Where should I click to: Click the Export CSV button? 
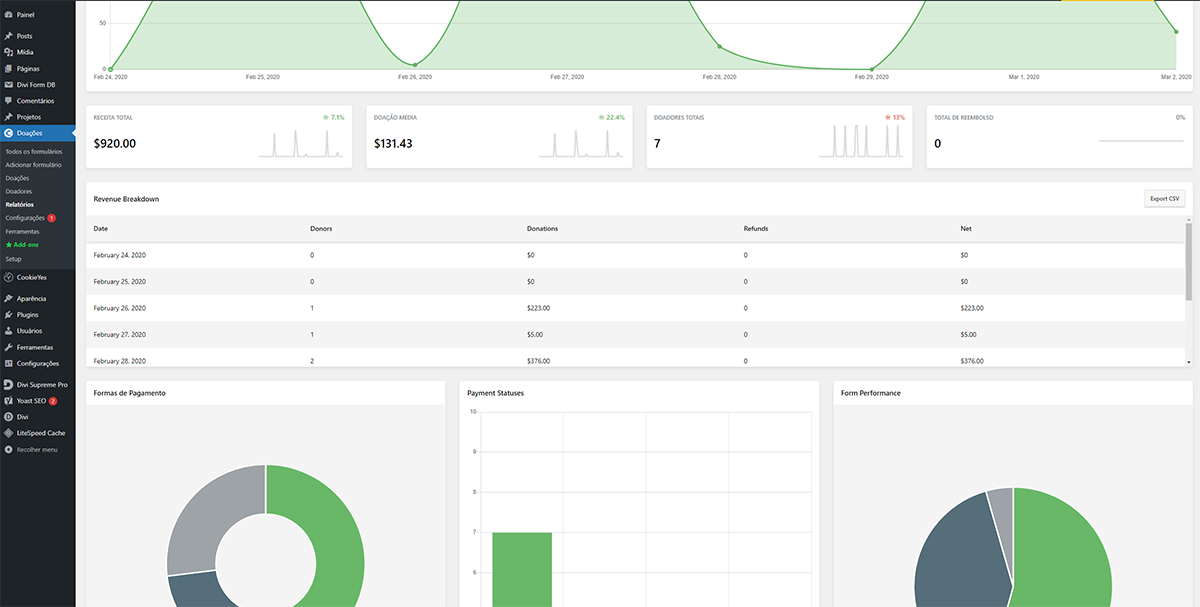[x=1164, y=199]
